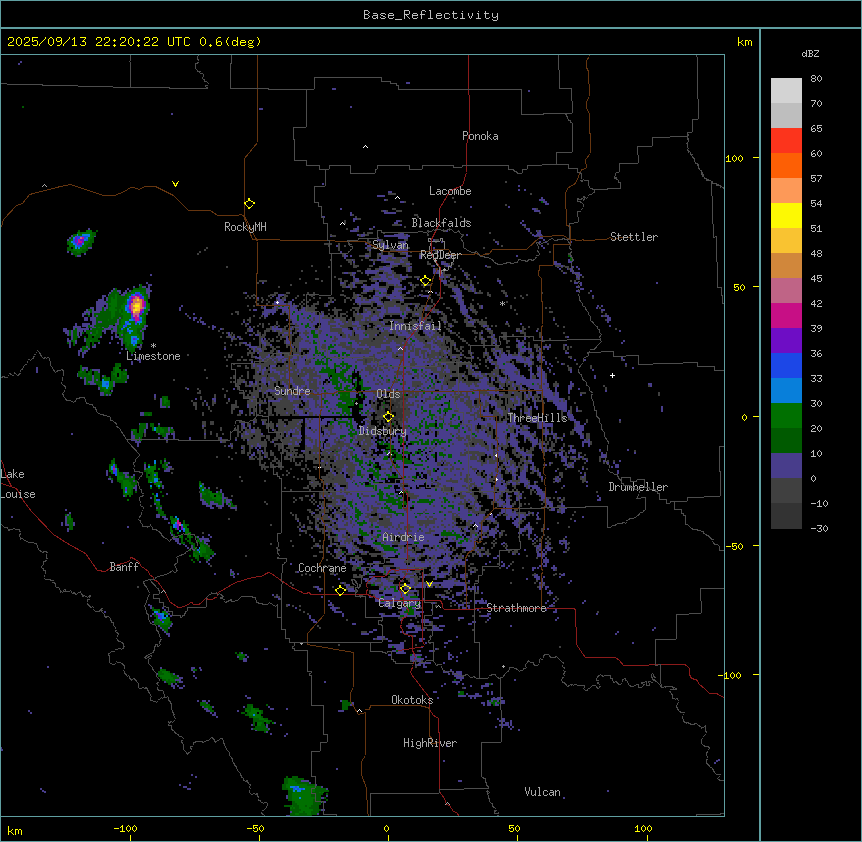Image resolution: width=862 pixels, height=842 pixels.
Task: Click the yellow marker above Calgary label
Action: (x=405, y=589)
